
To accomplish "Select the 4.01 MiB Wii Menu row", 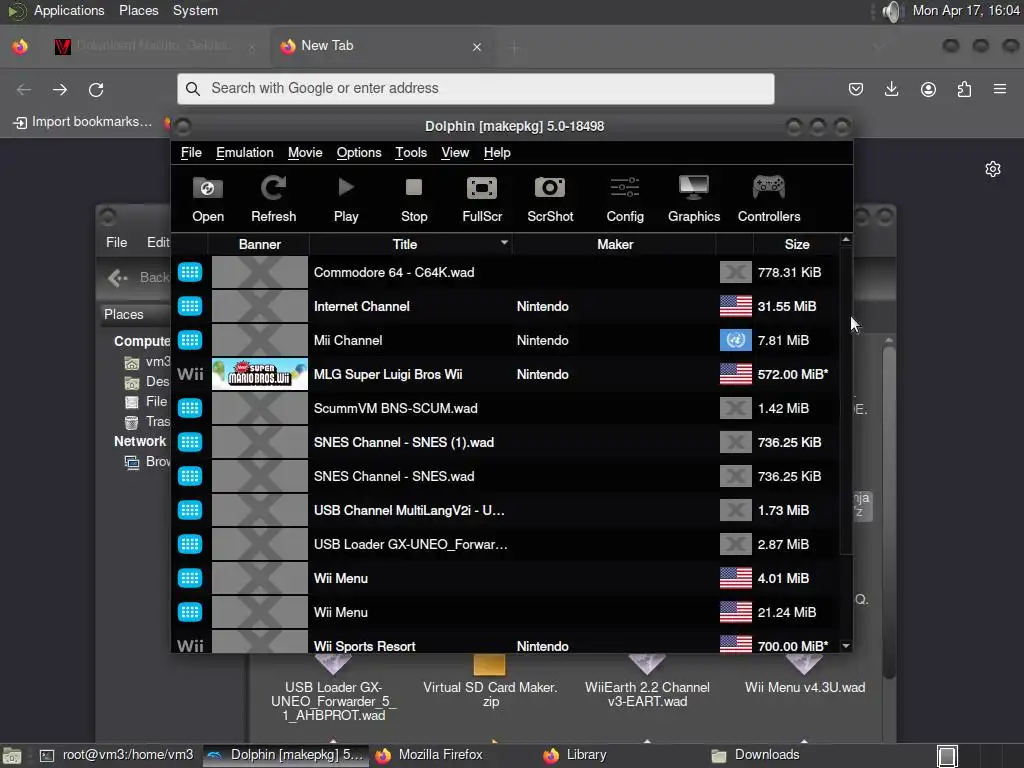I will coord(507,578).
